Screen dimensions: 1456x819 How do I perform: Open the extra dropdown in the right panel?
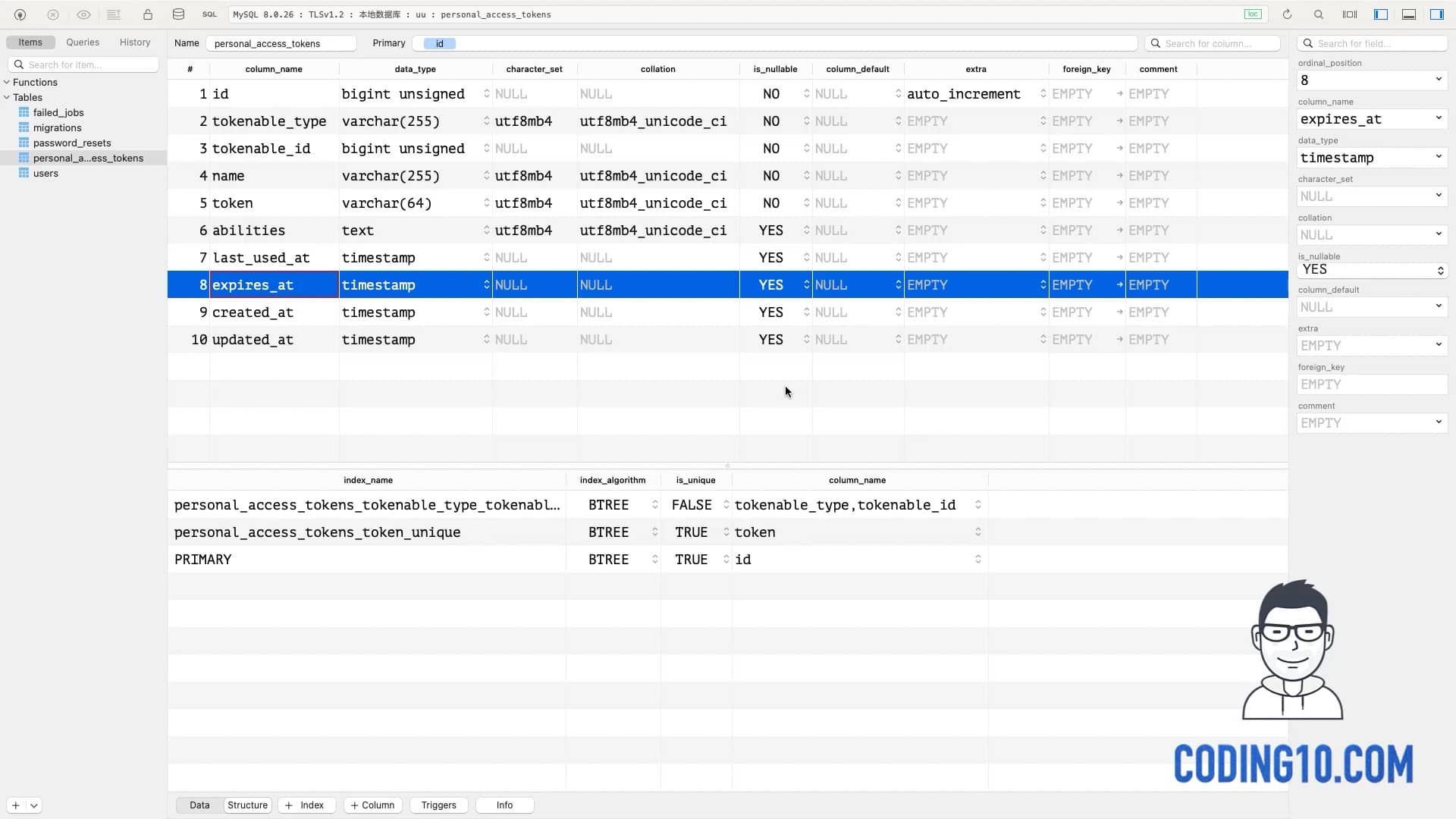coord(1438,345)
